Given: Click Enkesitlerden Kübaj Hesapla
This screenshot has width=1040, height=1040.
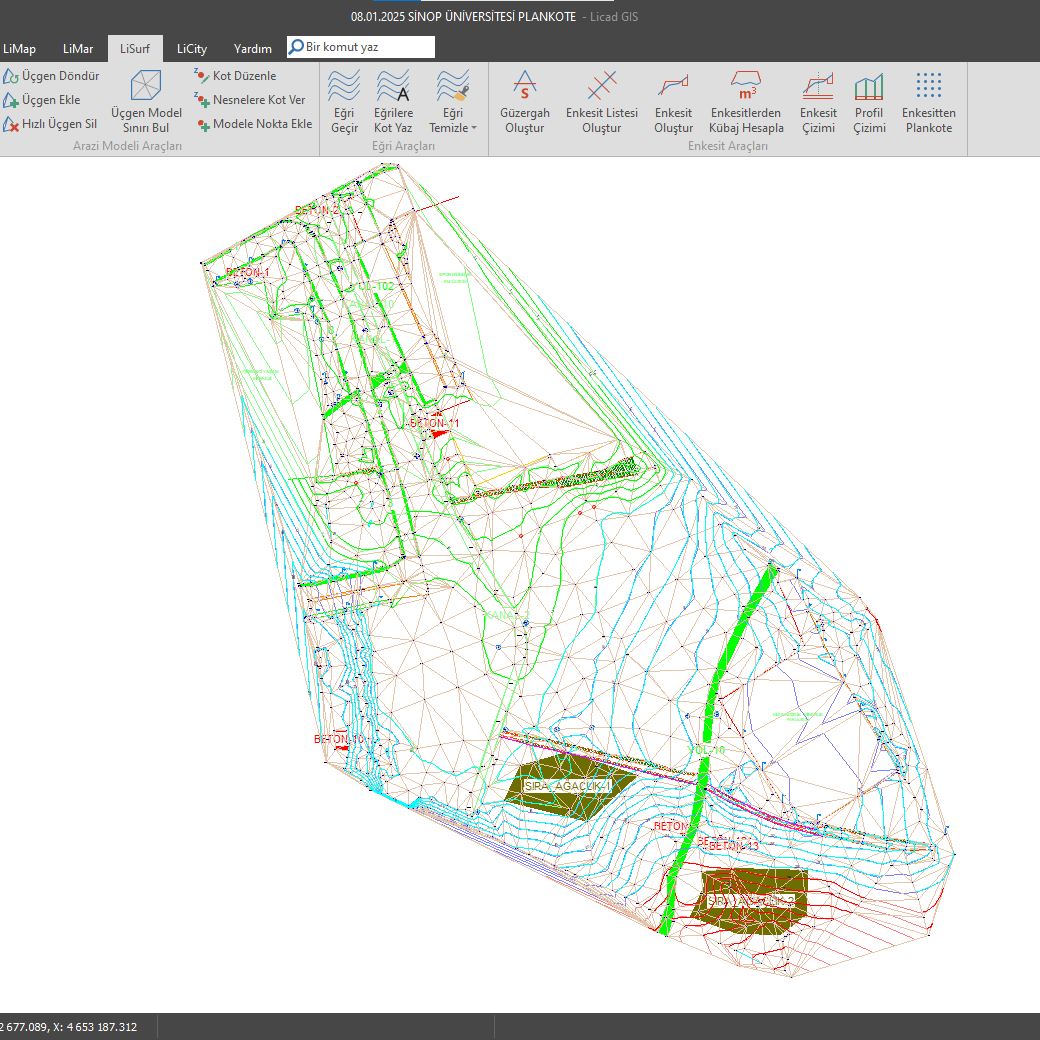Looking at the screenshot, I should 746,101.
